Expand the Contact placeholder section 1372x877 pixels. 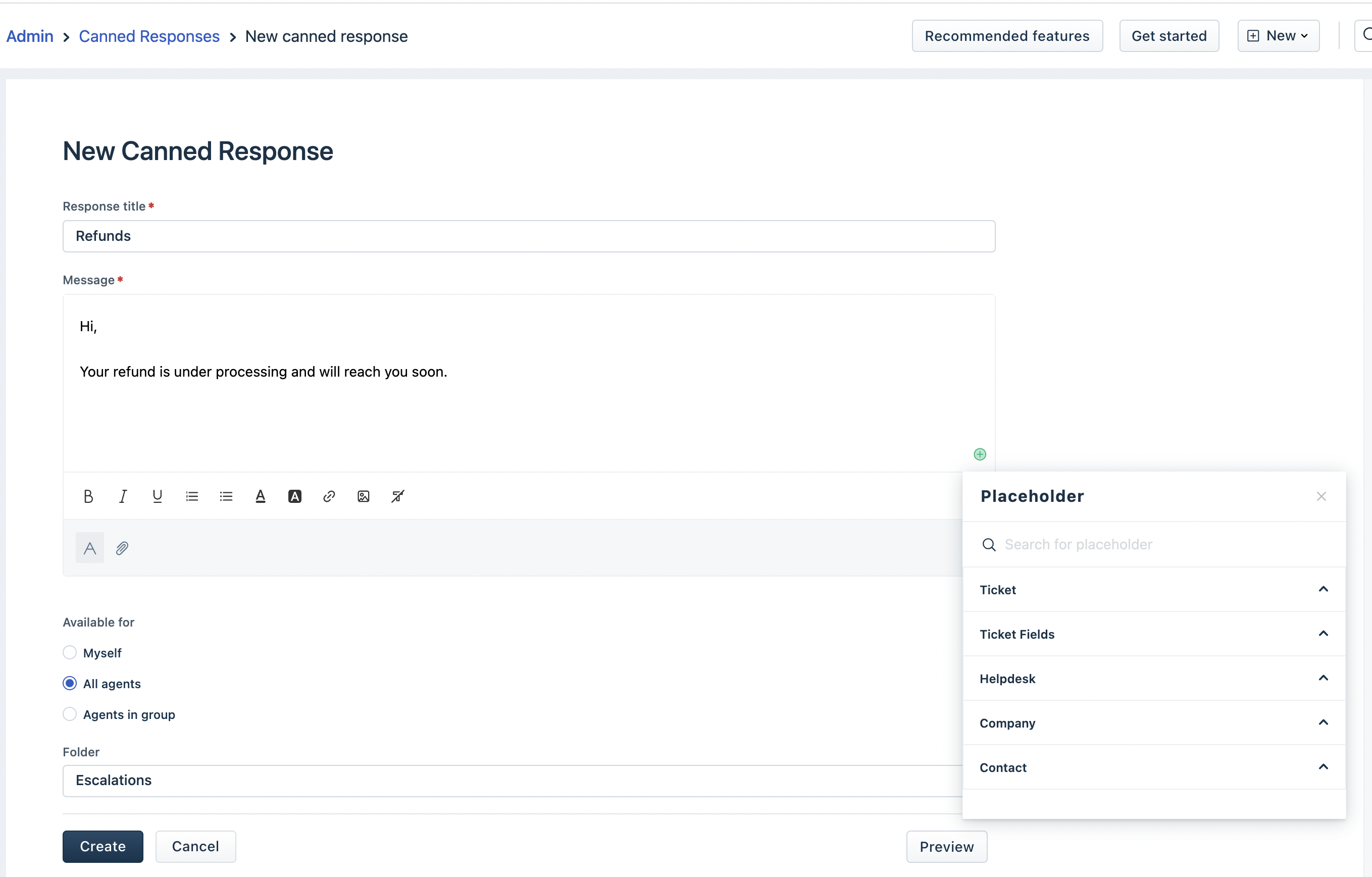(1154, 767)
